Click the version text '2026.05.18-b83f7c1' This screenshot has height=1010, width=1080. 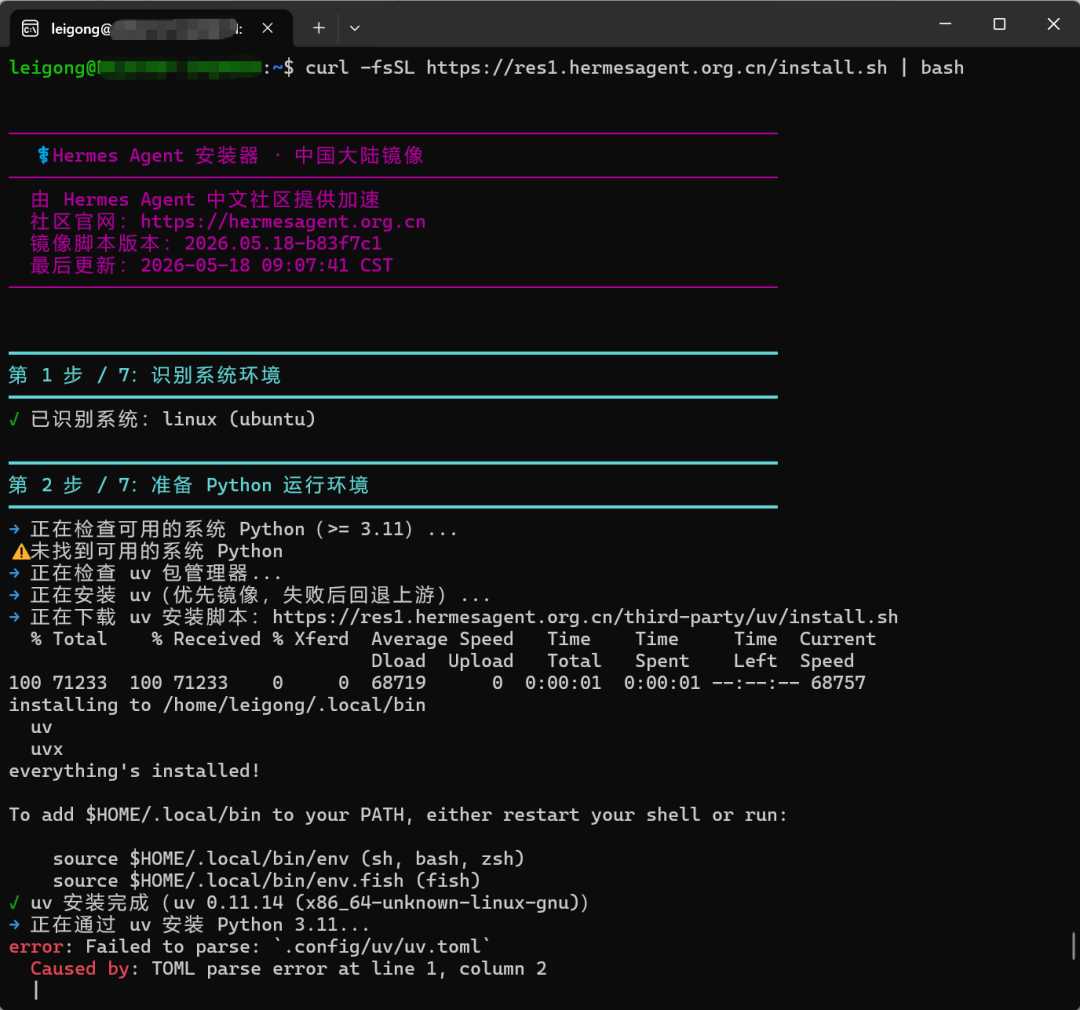(283, 243)
